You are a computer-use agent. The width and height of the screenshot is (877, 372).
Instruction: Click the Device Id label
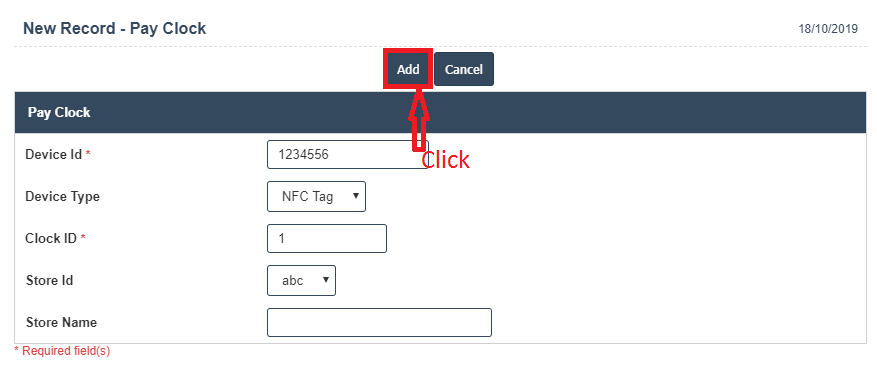[54, 154]
